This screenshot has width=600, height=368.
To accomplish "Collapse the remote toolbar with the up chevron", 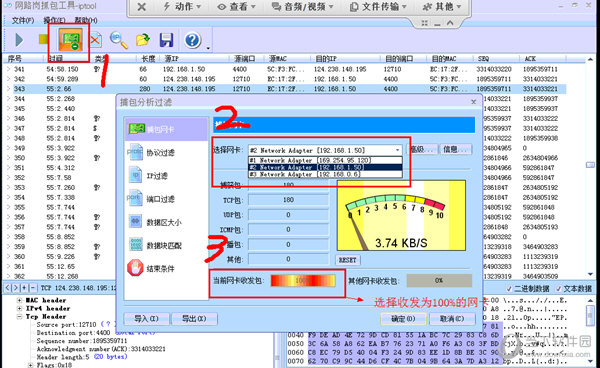I will pos(450,23).
